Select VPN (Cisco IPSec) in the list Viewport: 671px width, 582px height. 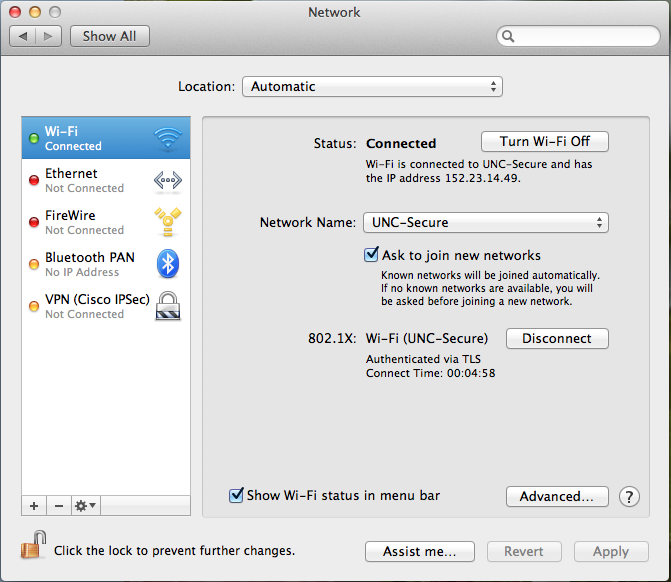[95, 306]
